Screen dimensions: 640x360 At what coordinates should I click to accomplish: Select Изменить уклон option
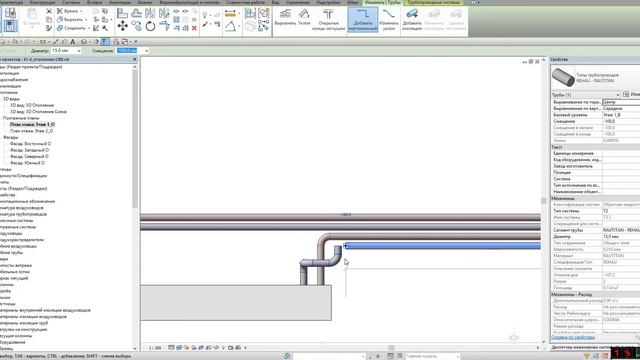[x=389, y=20]
